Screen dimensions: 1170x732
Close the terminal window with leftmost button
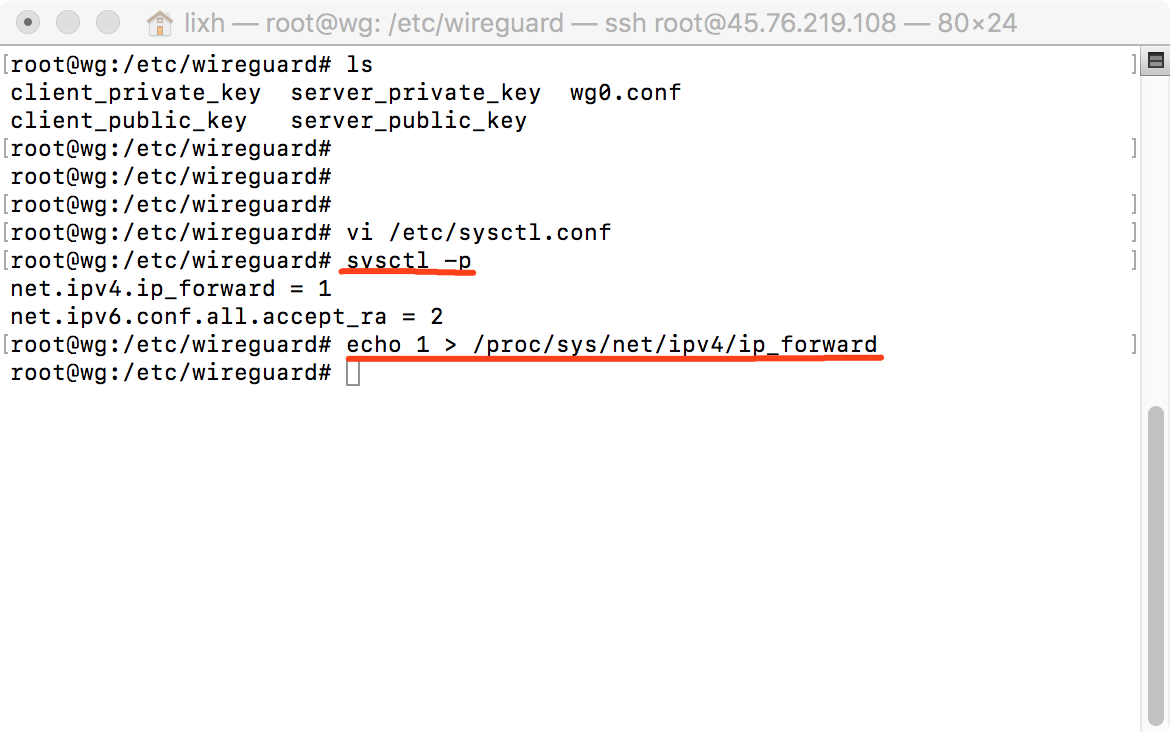tap(28, 22)
